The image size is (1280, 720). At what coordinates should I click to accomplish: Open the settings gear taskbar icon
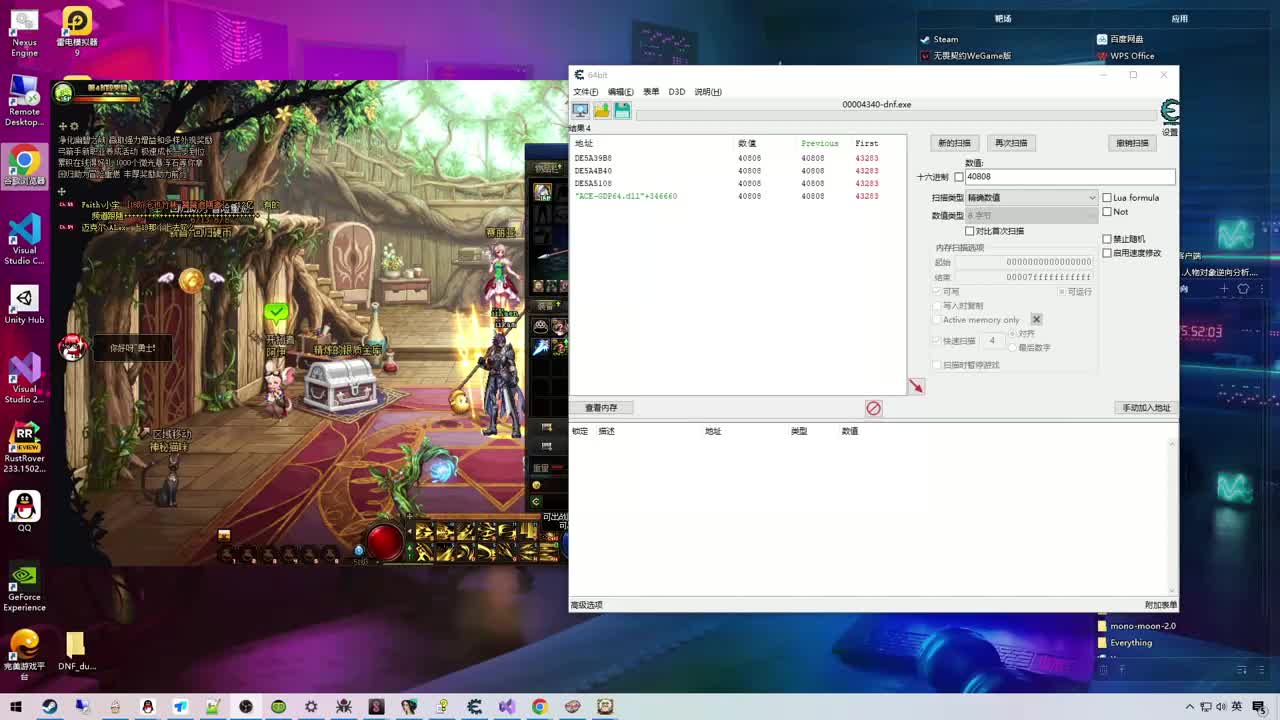(311, 707)
